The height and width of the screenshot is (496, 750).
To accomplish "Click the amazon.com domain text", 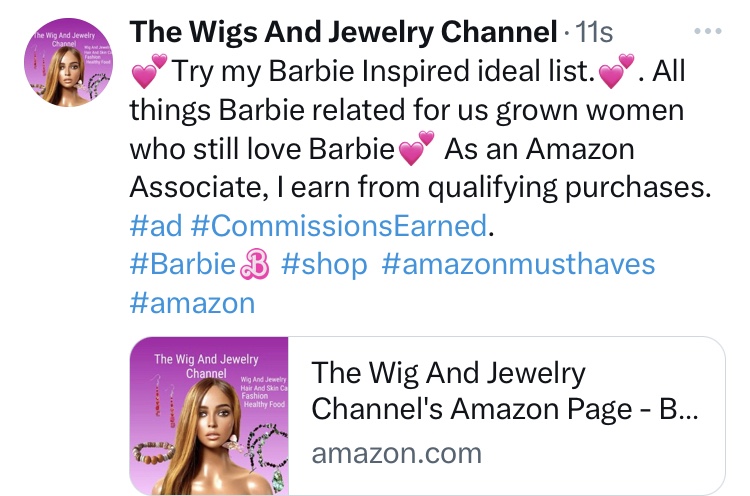I will [x=397, y=453].
